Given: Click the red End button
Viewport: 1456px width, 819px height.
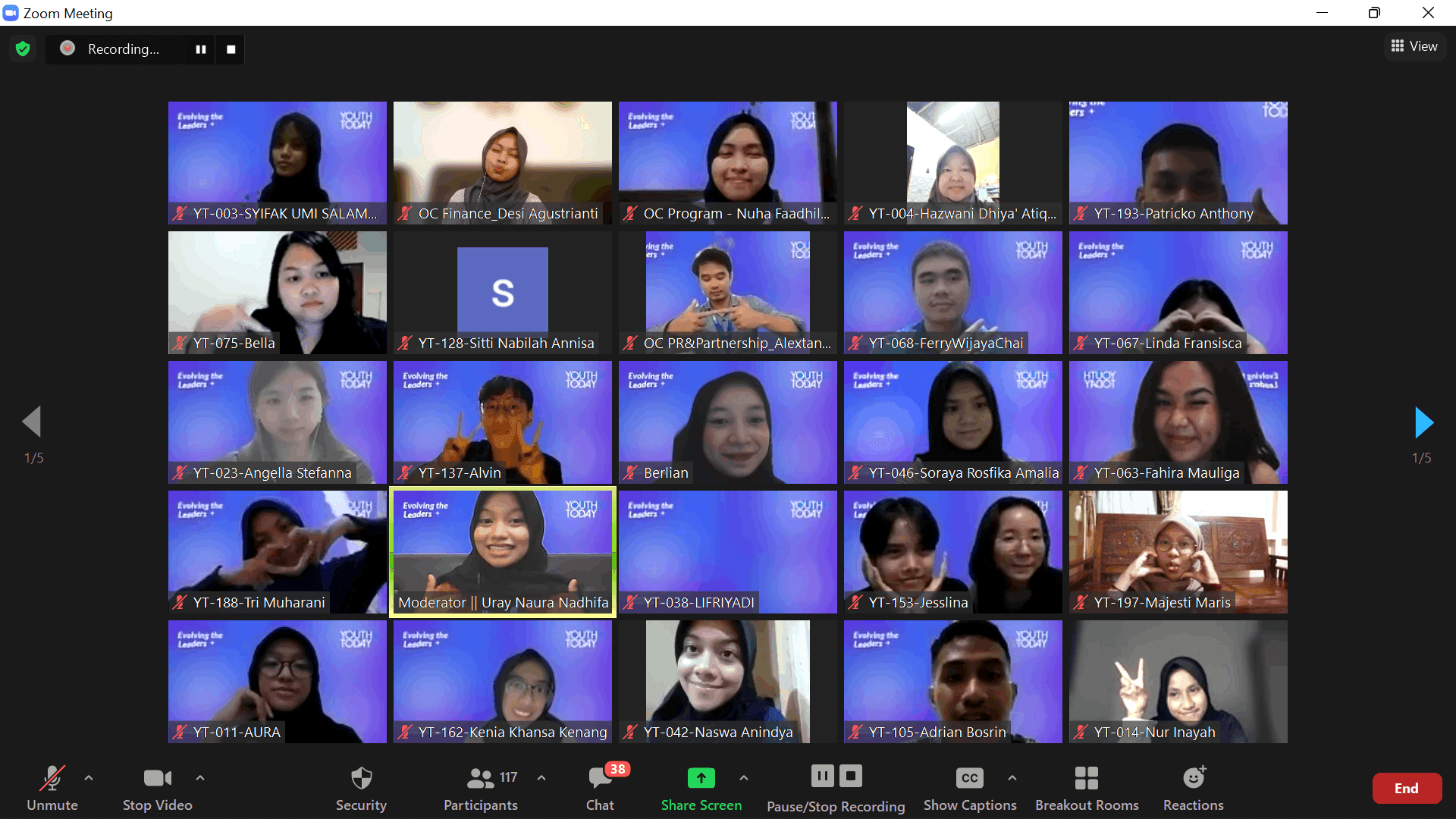Looking at the screenshot, I should pyautogui.click(x=1406, y=789).
